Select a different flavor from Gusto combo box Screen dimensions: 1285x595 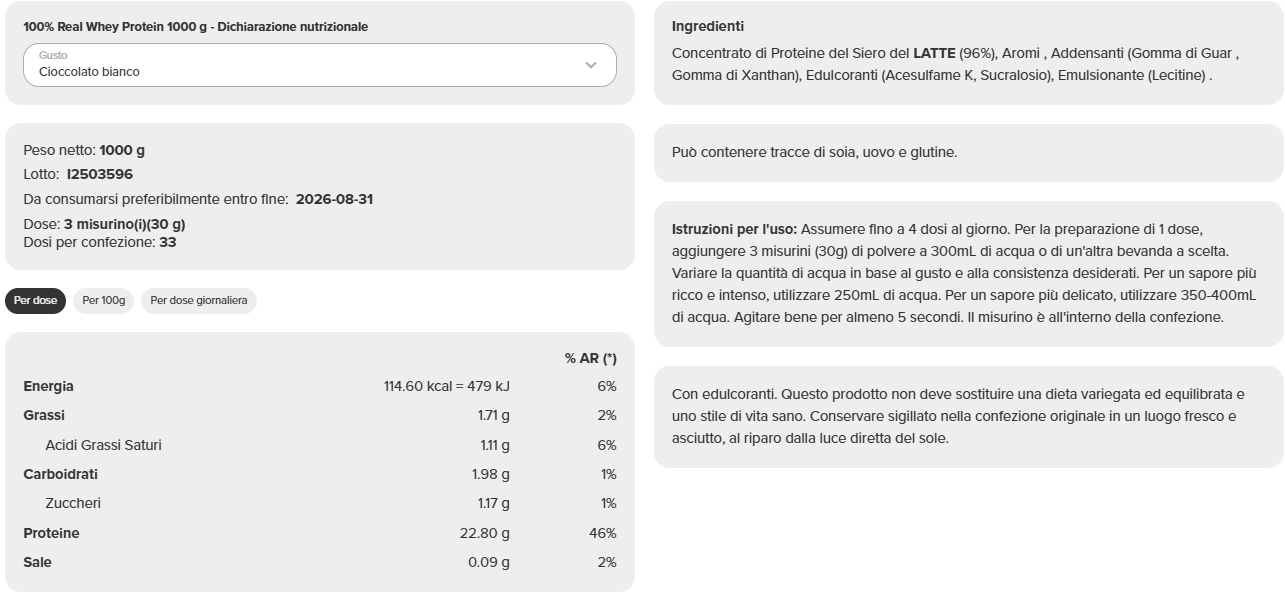click(x=320, y=65)
